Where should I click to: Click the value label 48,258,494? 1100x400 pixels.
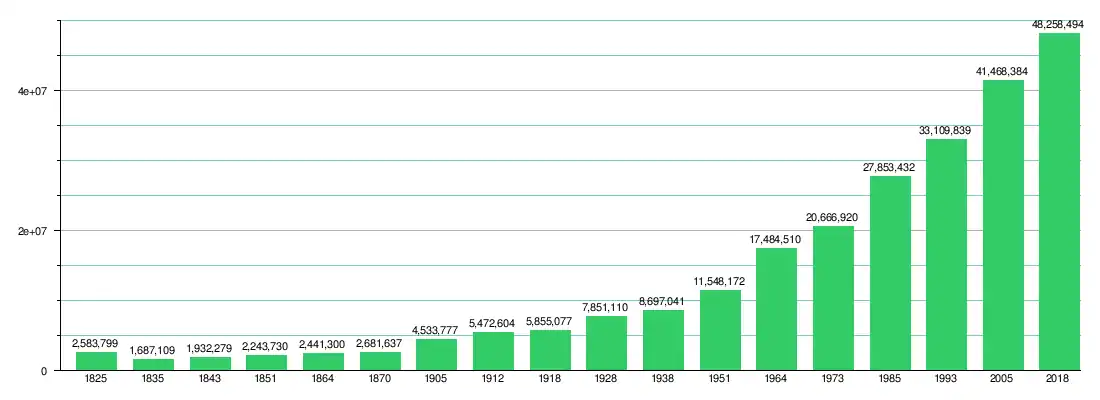[1059, 24]
